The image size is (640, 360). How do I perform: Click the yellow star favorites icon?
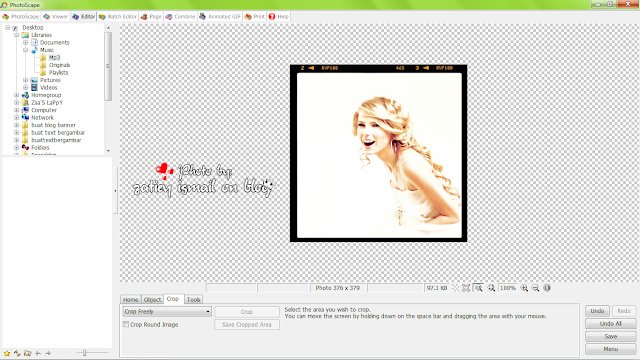[x=7, y=353]
